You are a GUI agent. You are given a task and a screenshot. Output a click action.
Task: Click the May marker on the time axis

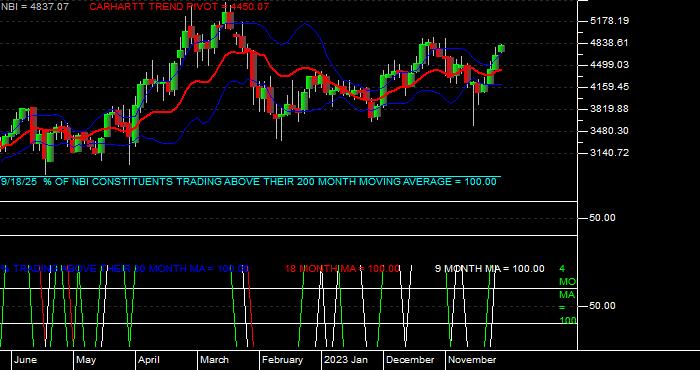click(x=86, y=360)
